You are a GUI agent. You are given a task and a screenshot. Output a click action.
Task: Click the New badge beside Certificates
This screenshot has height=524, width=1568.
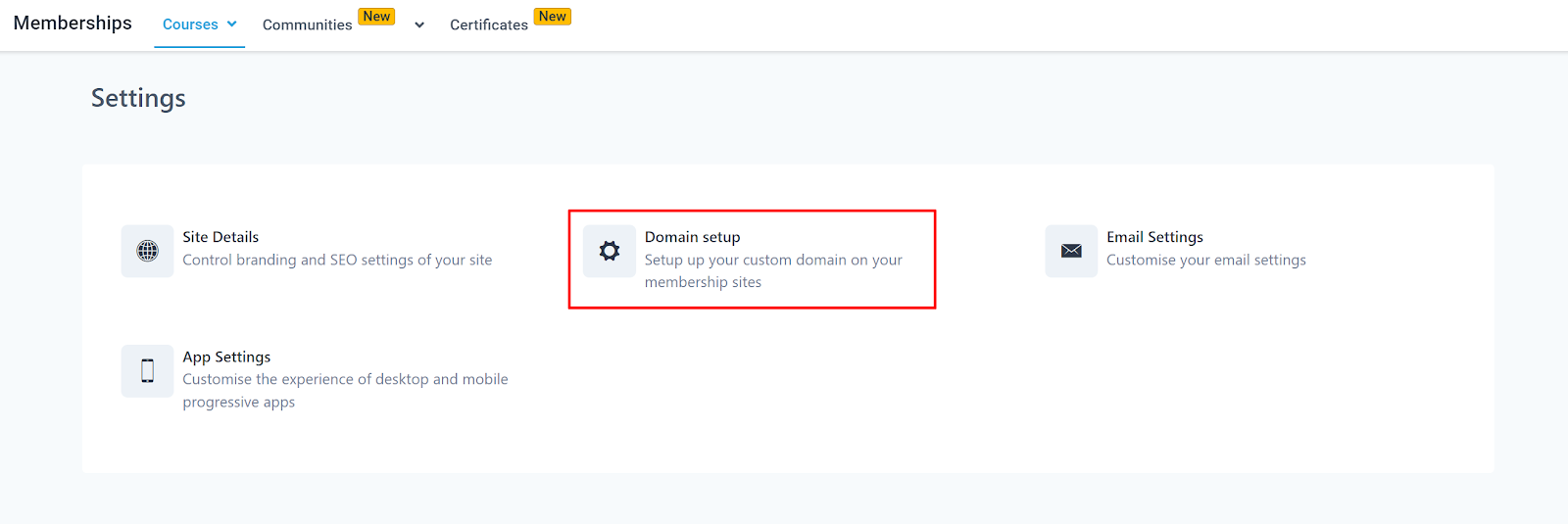[x=553, y=17]
